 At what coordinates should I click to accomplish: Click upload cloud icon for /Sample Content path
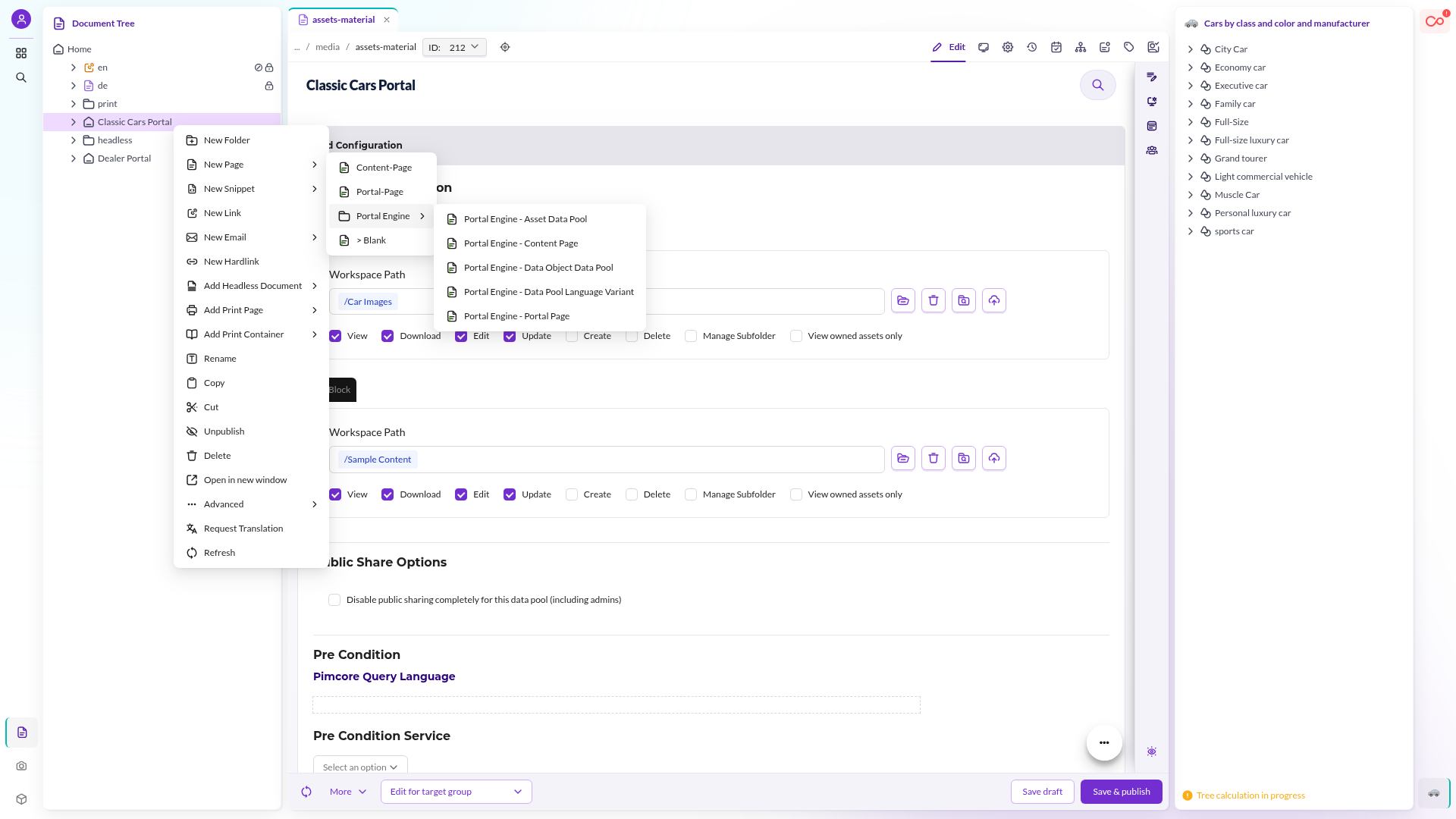pyautogui.click(x=994, y=458)
